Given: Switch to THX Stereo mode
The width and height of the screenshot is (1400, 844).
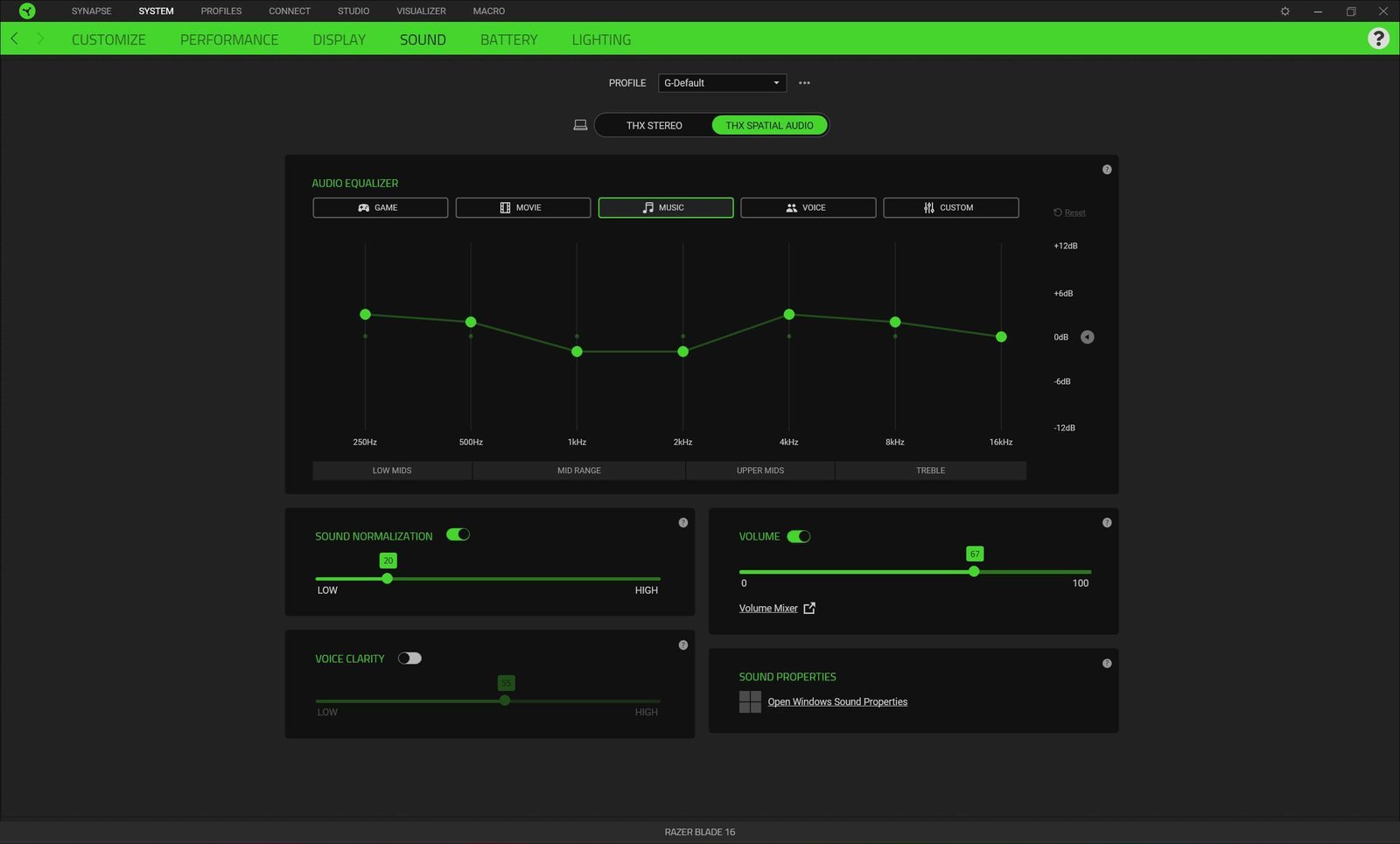Looking at the screenshot, I should pos(654,125).
